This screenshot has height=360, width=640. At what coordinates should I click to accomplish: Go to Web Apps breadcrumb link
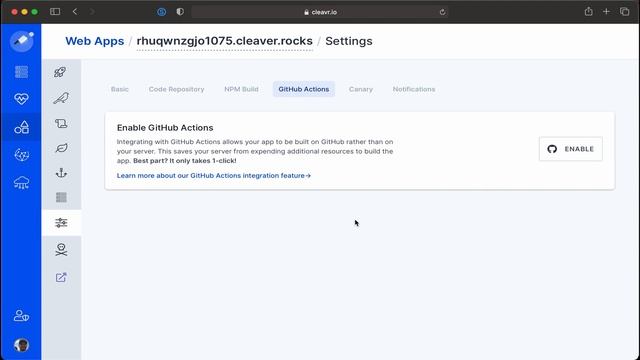(95, 41)
